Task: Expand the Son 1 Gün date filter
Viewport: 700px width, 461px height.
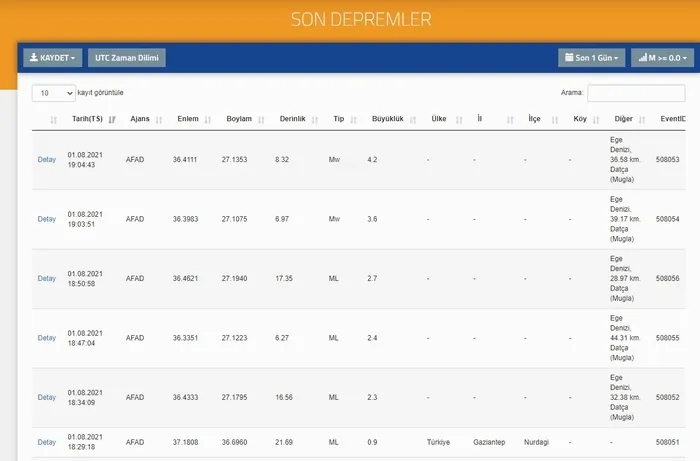Action: tap(591, 58)
